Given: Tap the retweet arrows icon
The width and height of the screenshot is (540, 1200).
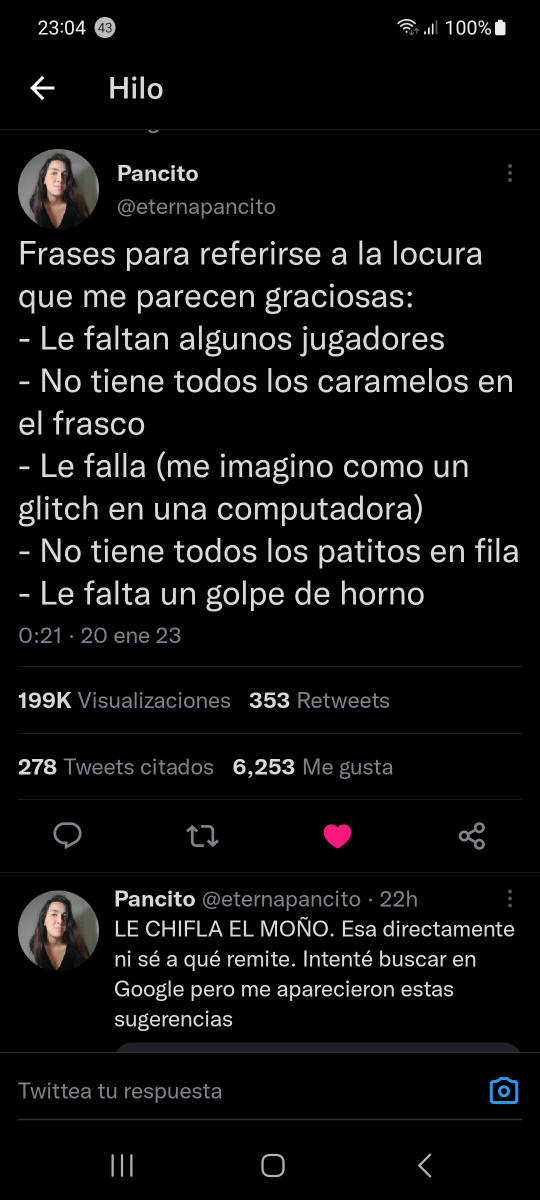Looking at the screenshot, I should pos(203,836).
